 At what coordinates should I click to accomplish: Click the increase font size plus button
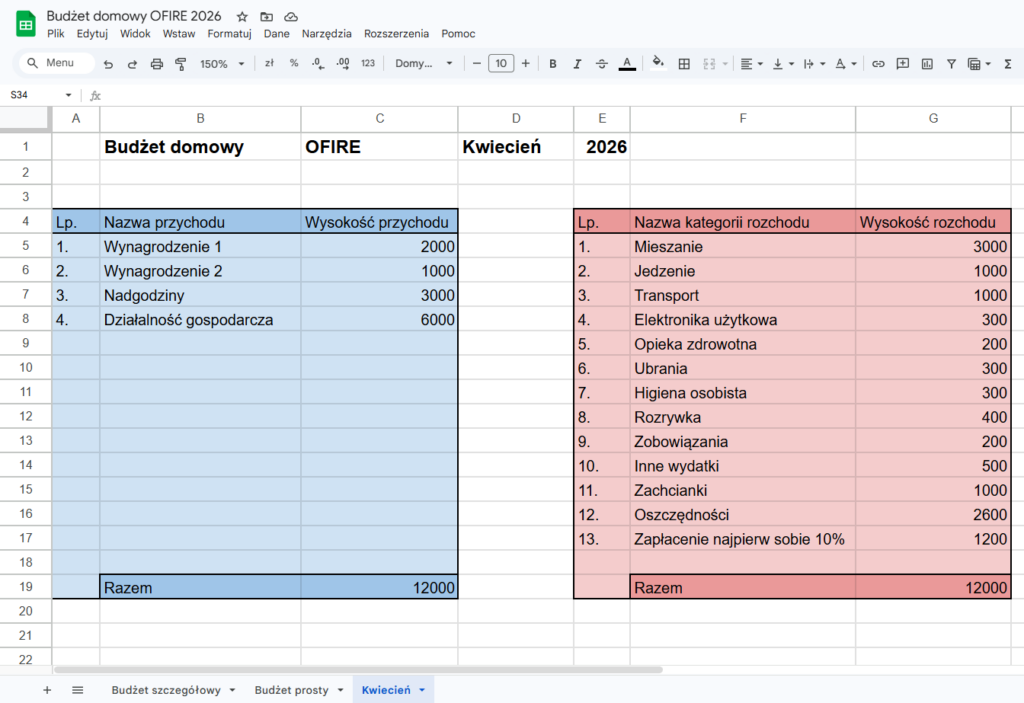point(526,64)
